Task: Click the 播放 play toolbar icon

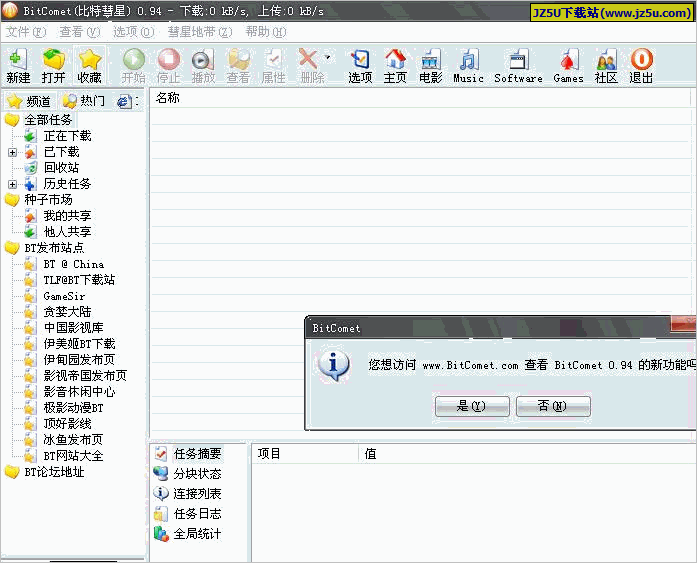Action: pyautogui.click(x=203, y=66)
